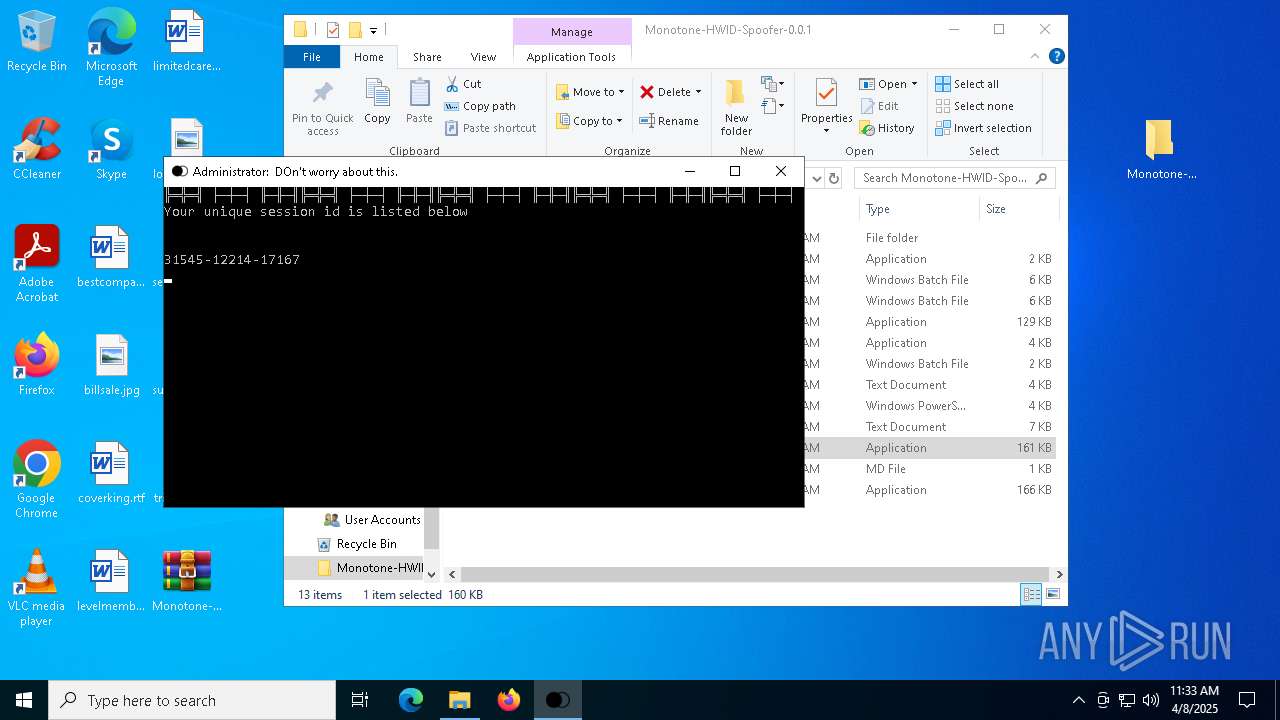
Task: Open the File menu tab
Action: (x=312, y=57)
